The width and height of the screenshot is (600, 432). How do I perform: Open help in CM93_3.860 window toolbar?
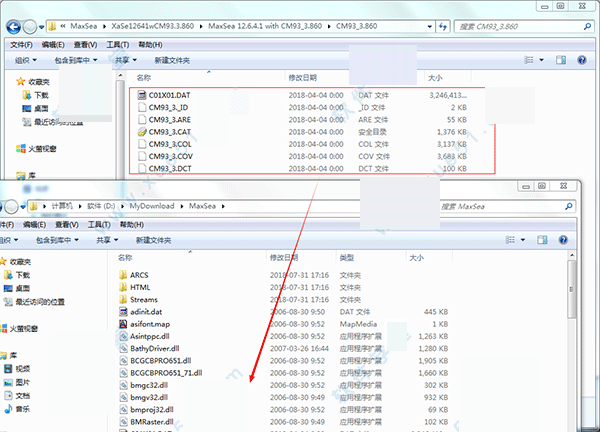[x=582, y=60]
